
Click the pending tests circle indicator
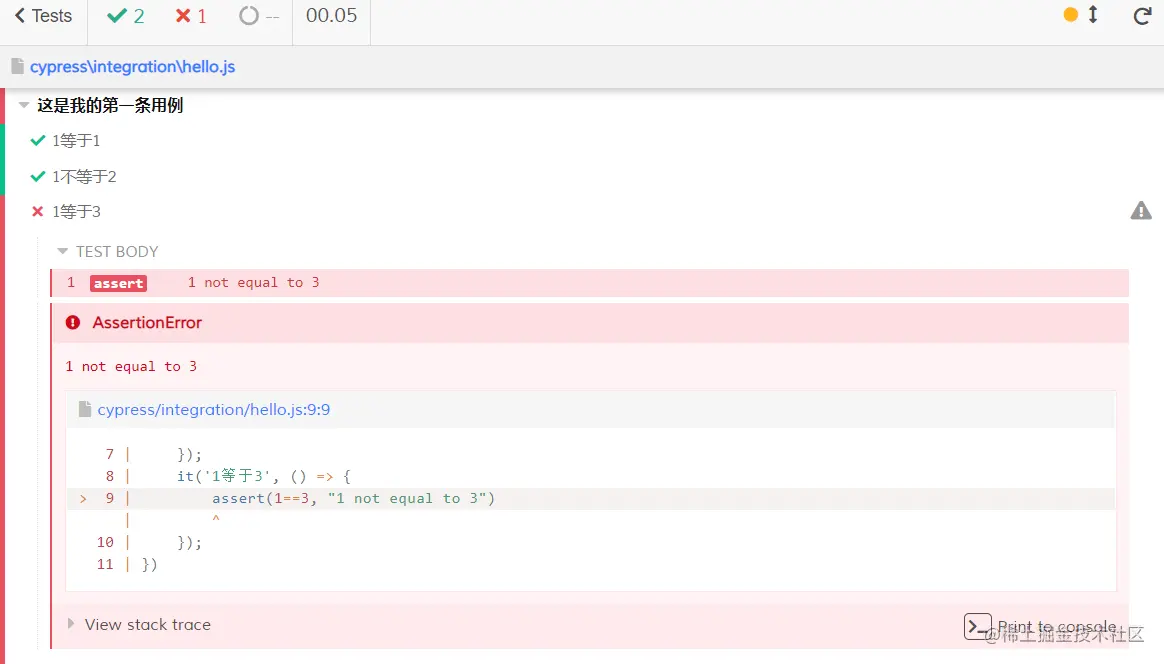point(249,16)
